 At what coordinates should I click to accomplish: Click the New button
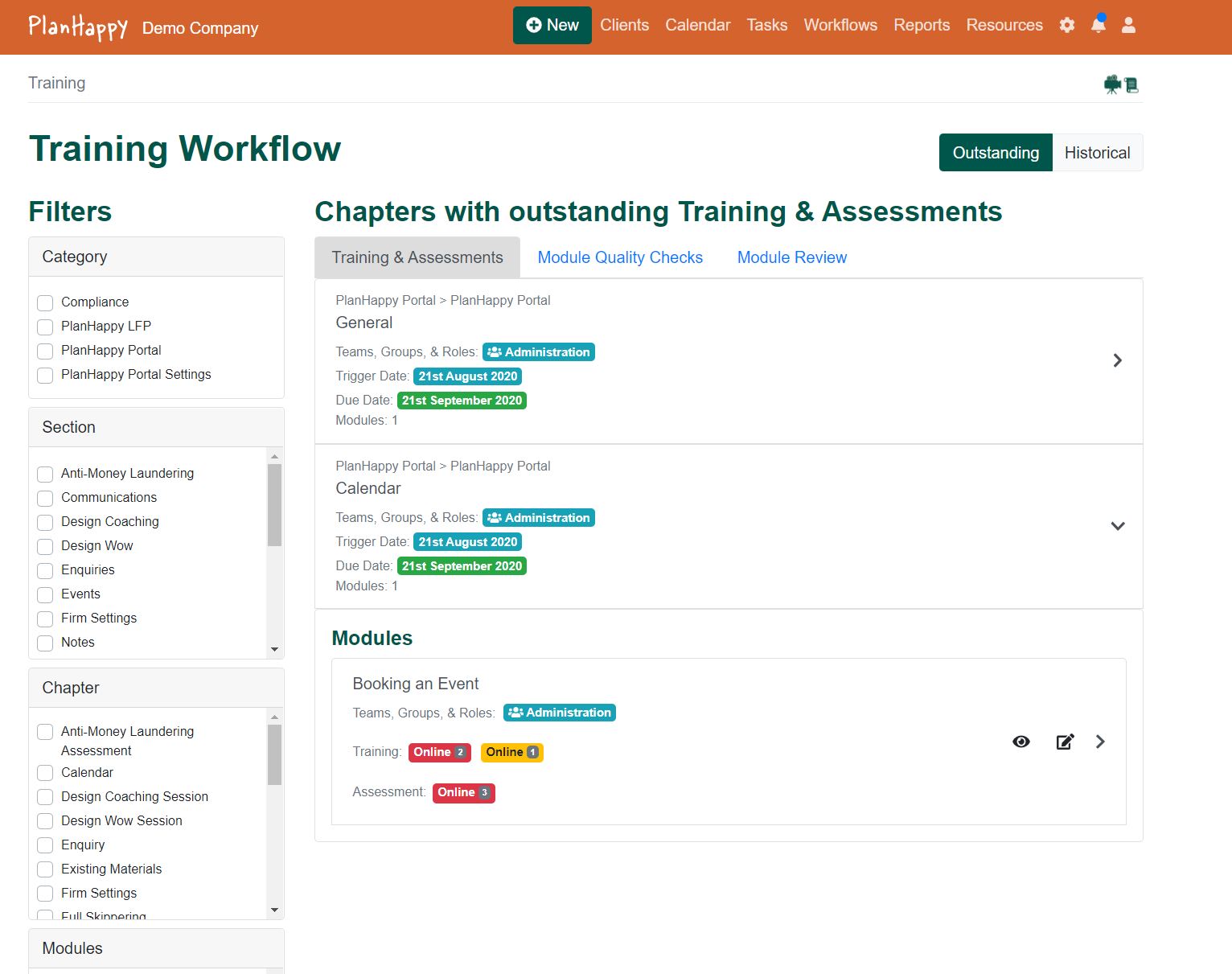[552, 25]
